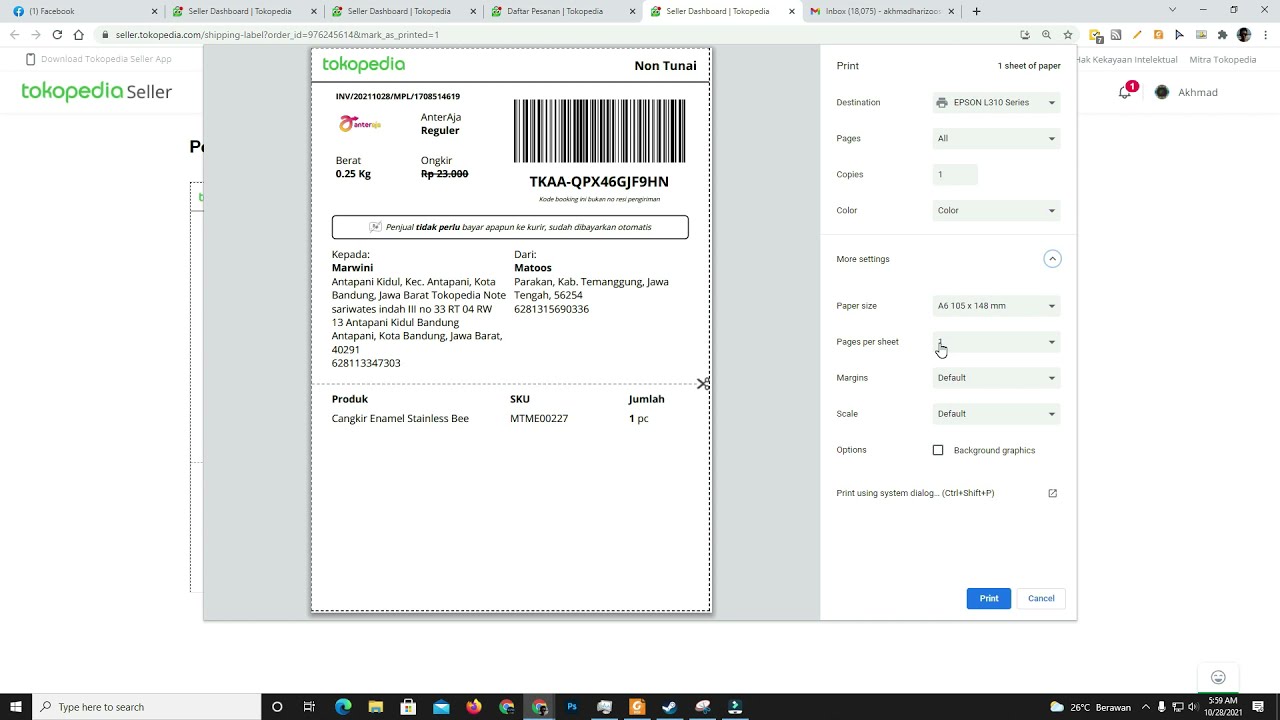
Task: Click the system dialog external-link icon
Action: (1052, 493)
